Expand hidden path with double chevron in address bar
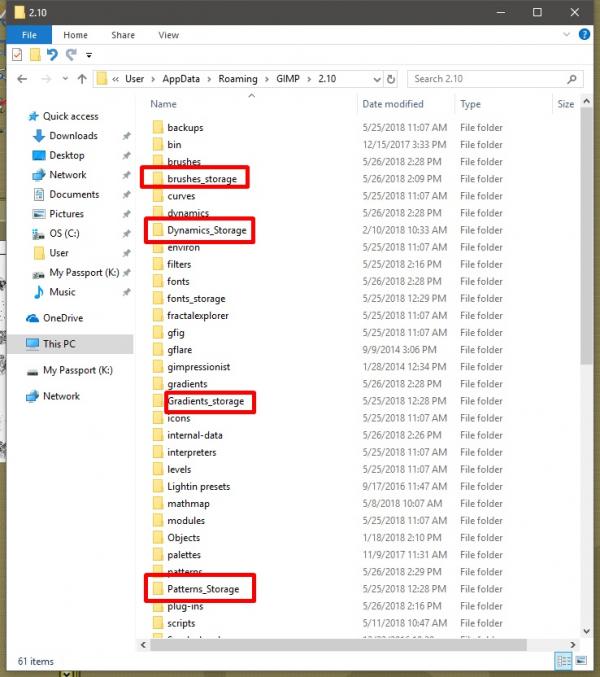 coord(115,79)
